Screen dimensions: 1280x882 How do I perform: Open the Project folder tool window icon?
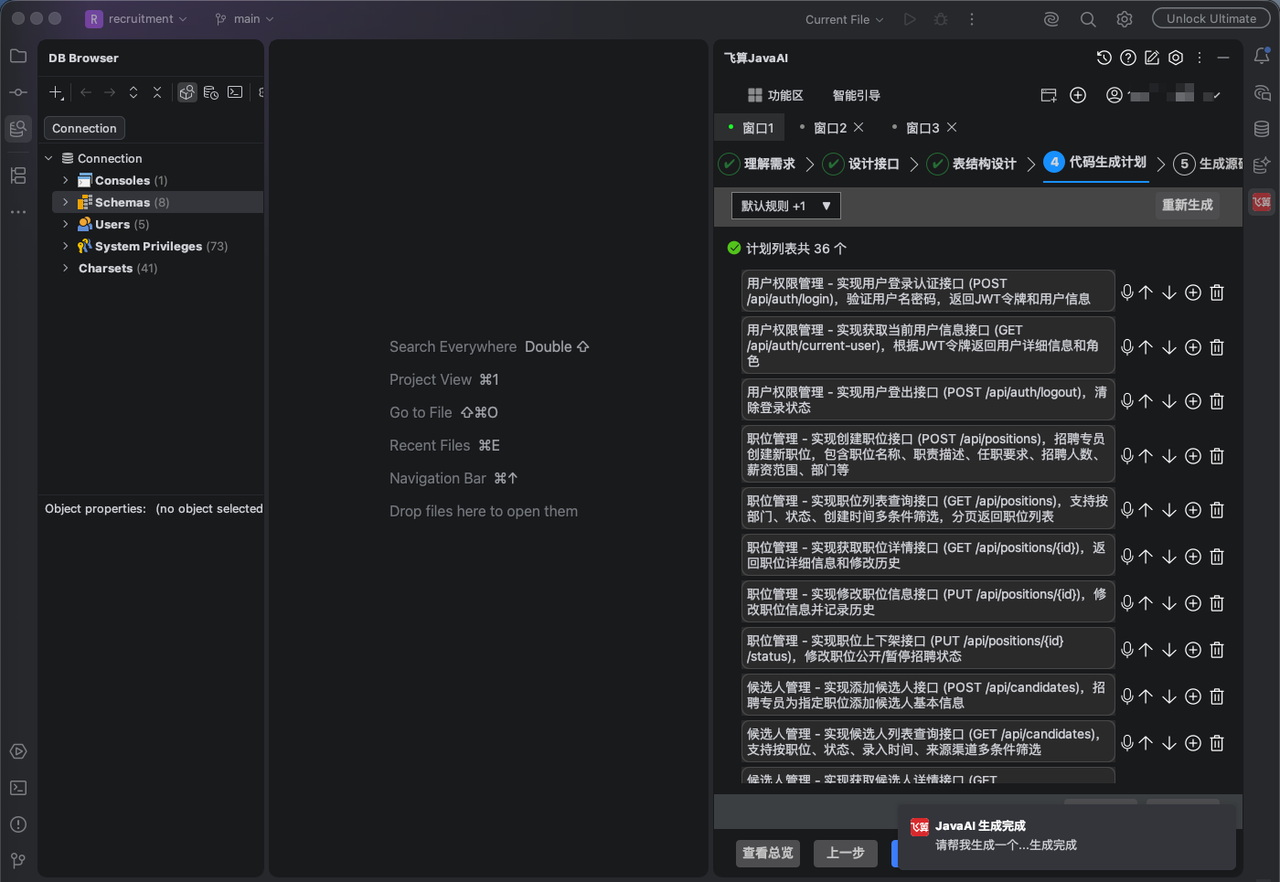point(18,56)
